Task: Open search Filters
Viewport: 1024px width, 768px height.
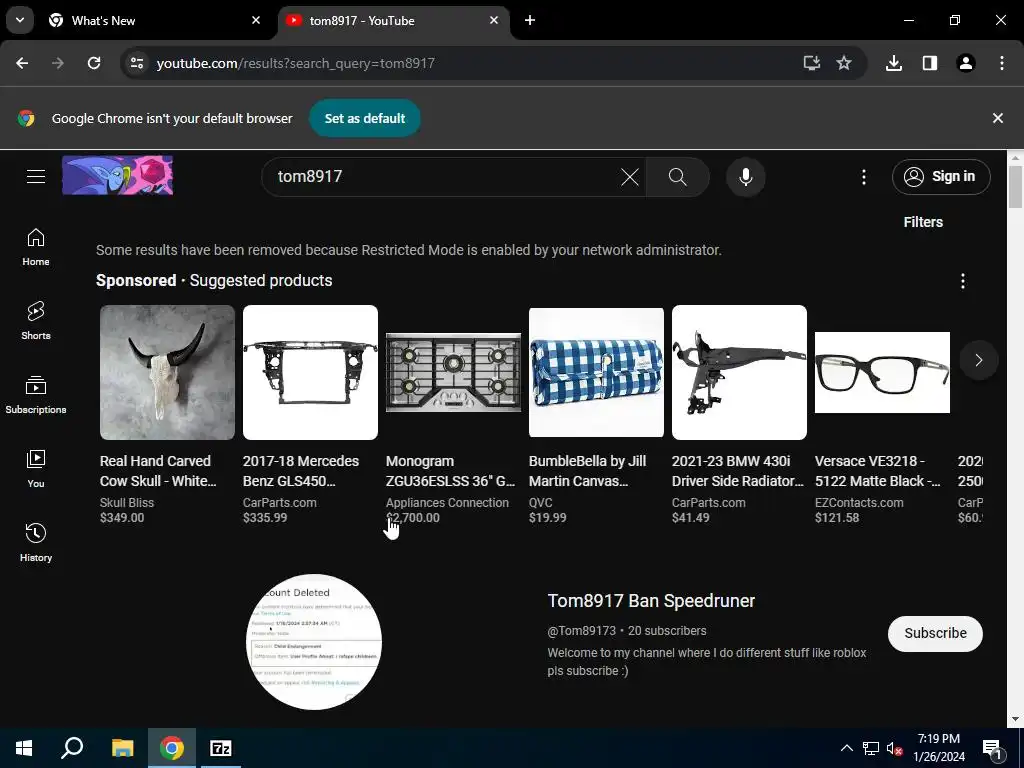Action: [923, 222]
